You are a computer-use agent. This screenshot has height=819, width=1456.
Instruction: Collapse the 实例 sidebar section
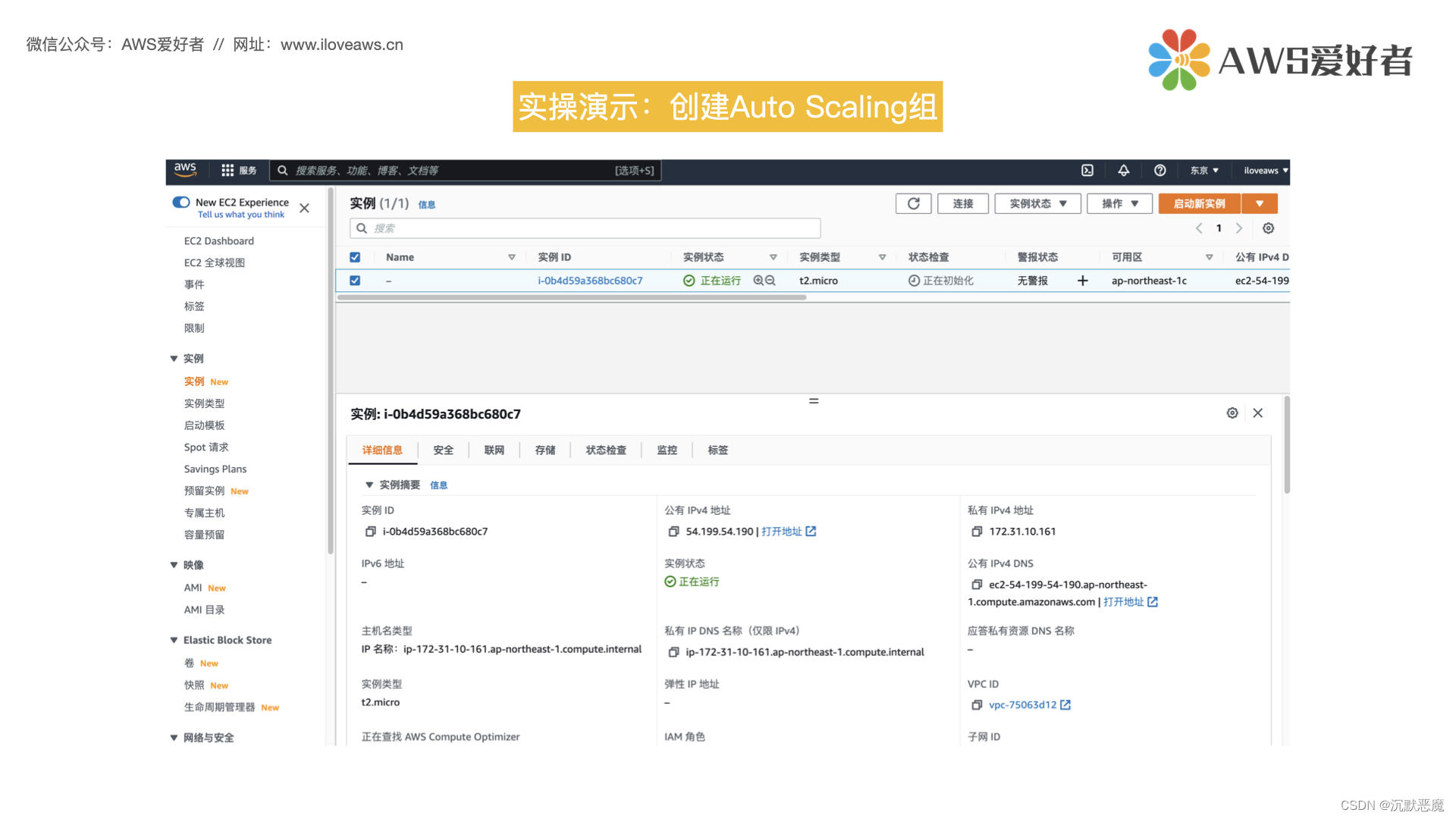(x=174, y=359)
